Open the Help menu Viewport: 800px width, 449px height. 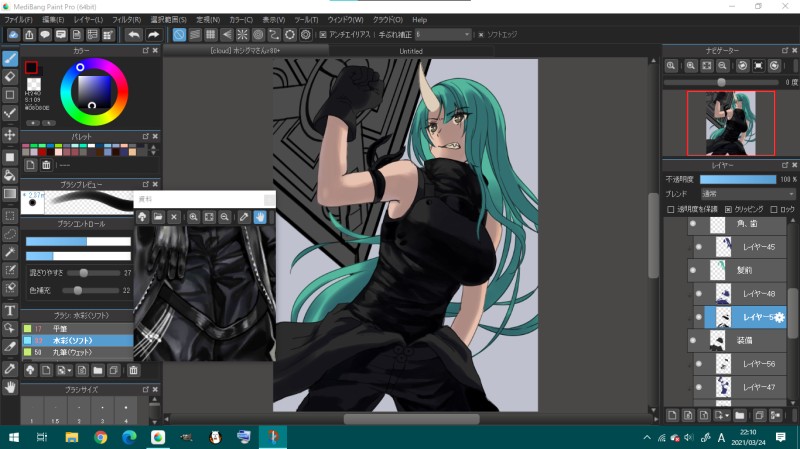(x=419, y=20)
